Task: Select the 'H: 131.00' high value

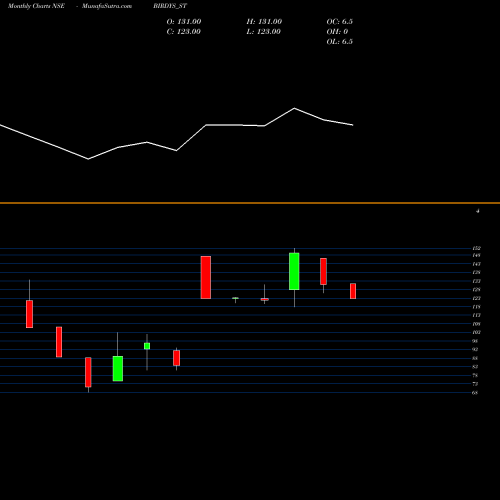Action: [x=264, y=22]
